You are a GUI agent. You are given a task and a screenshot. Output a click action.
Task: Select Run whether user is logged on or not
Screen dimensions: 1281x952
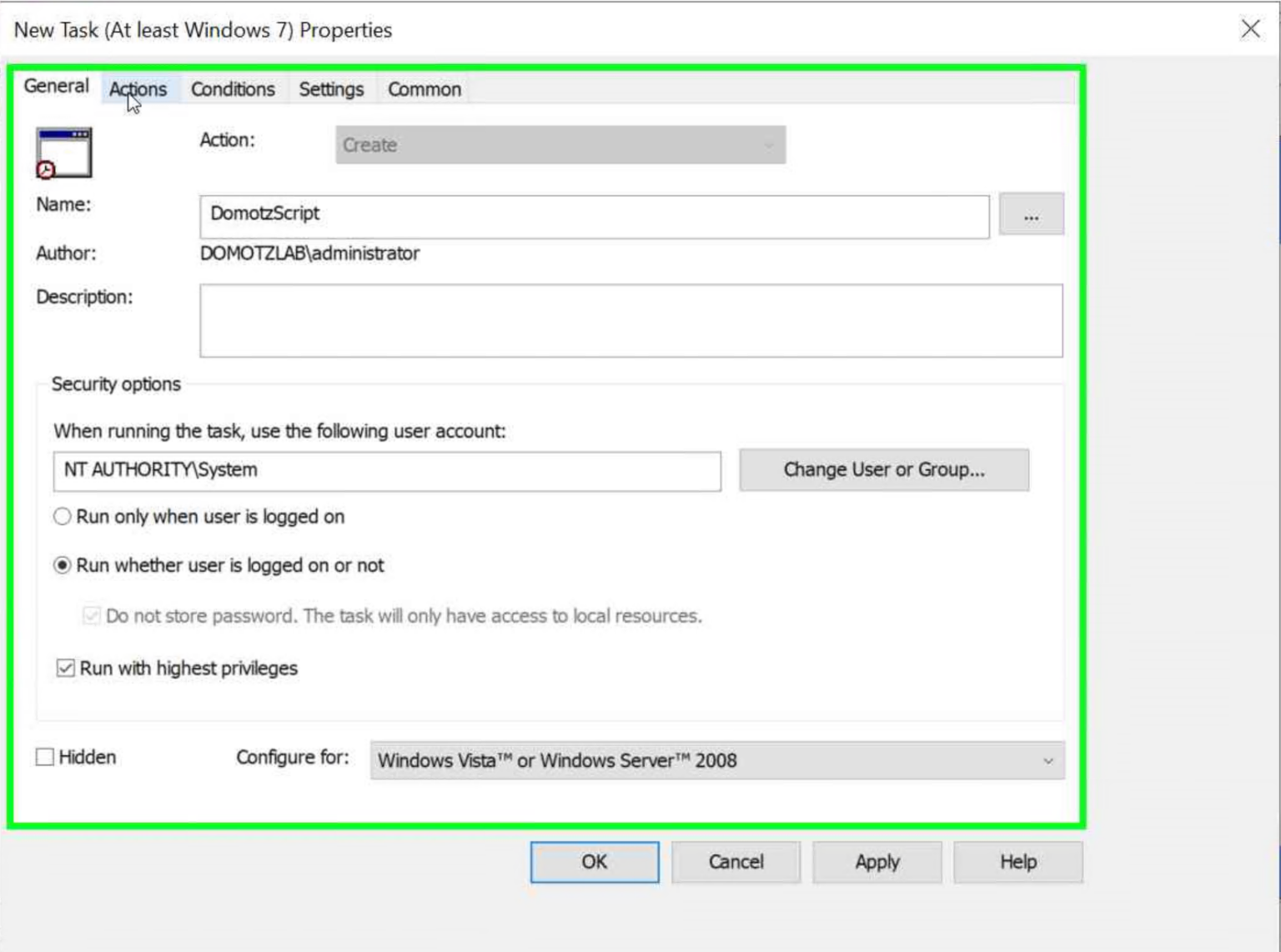(60, 565)
